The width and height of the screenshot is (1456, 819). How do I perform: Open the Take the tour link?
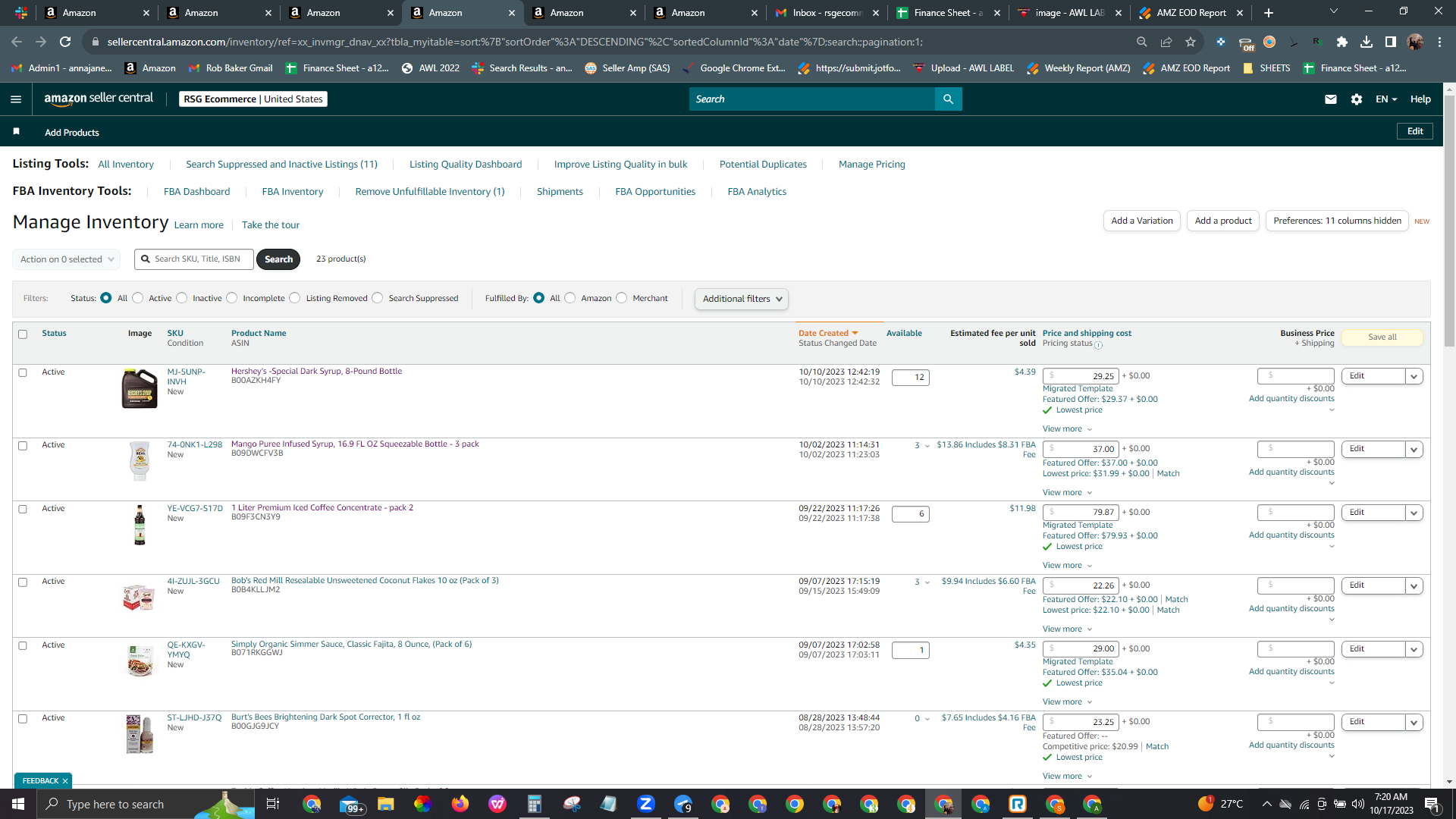(x=271, y=225)
